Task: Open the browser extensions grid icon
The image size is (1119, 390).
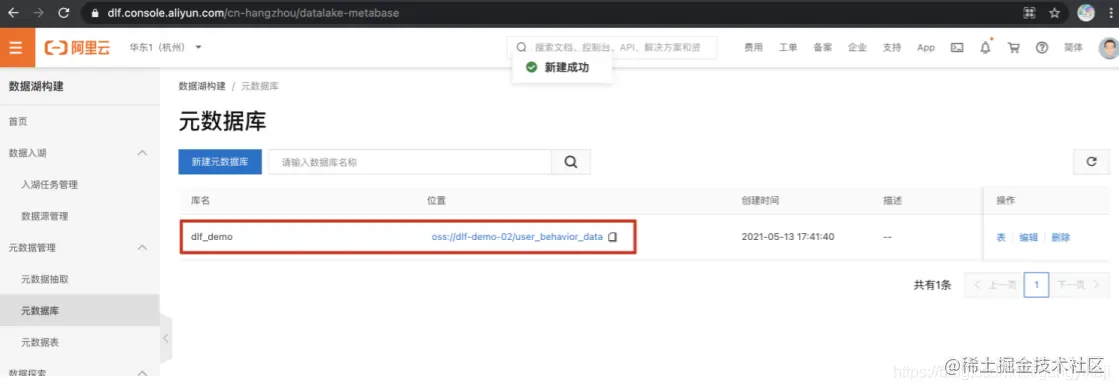Action: click(1028, 13)
